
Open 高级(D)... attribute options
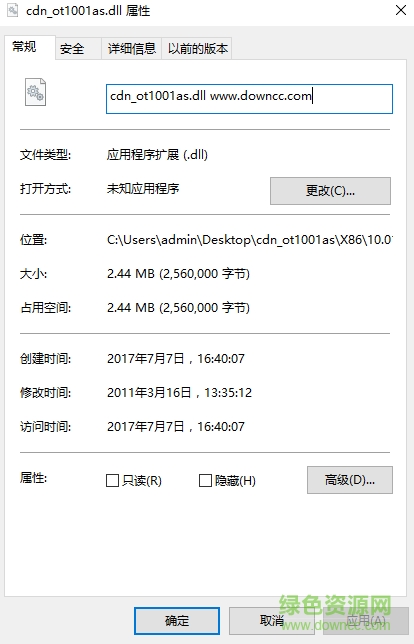[x=350, y=480]
